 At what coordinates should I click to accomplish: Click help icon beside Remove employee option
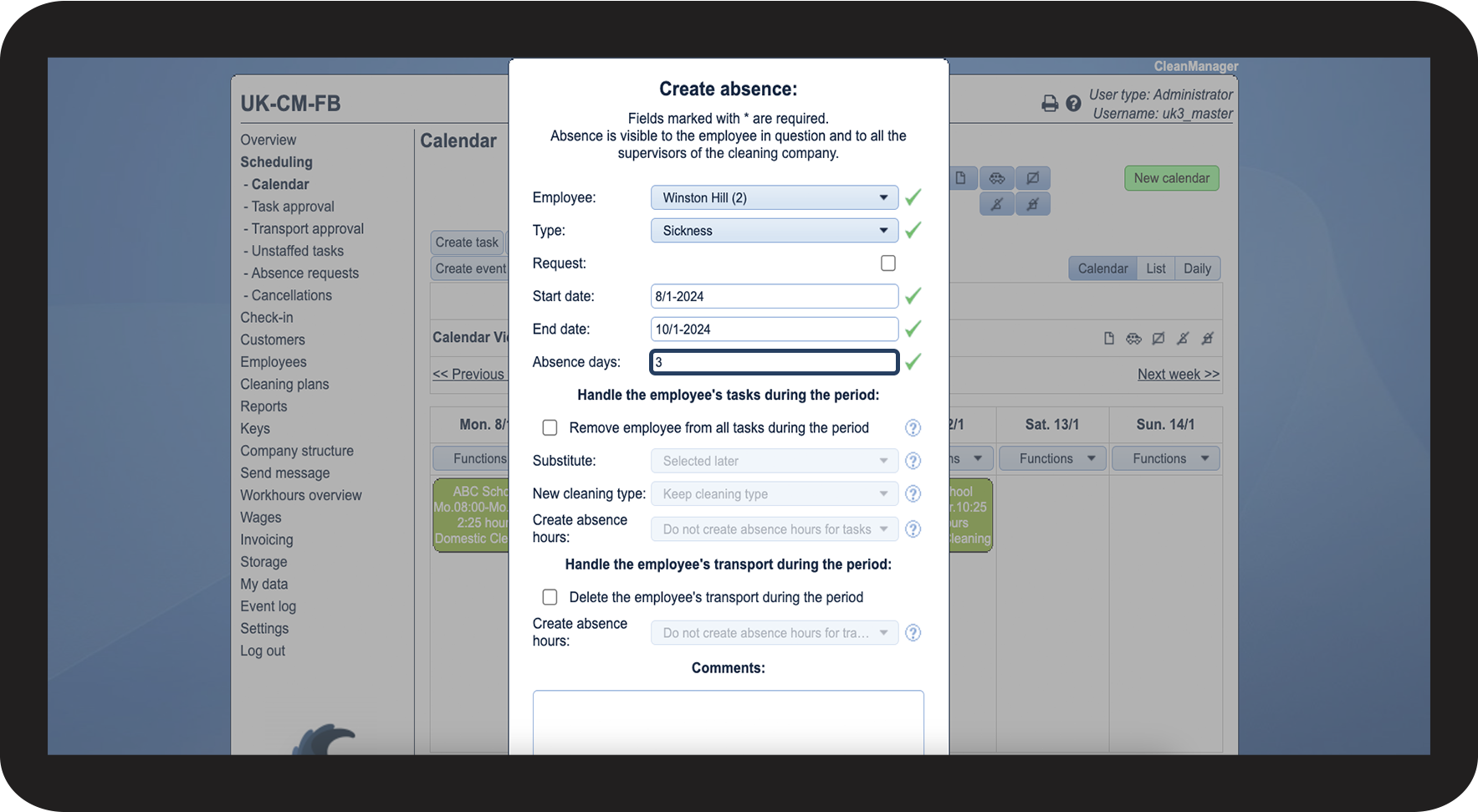(913, 428)
